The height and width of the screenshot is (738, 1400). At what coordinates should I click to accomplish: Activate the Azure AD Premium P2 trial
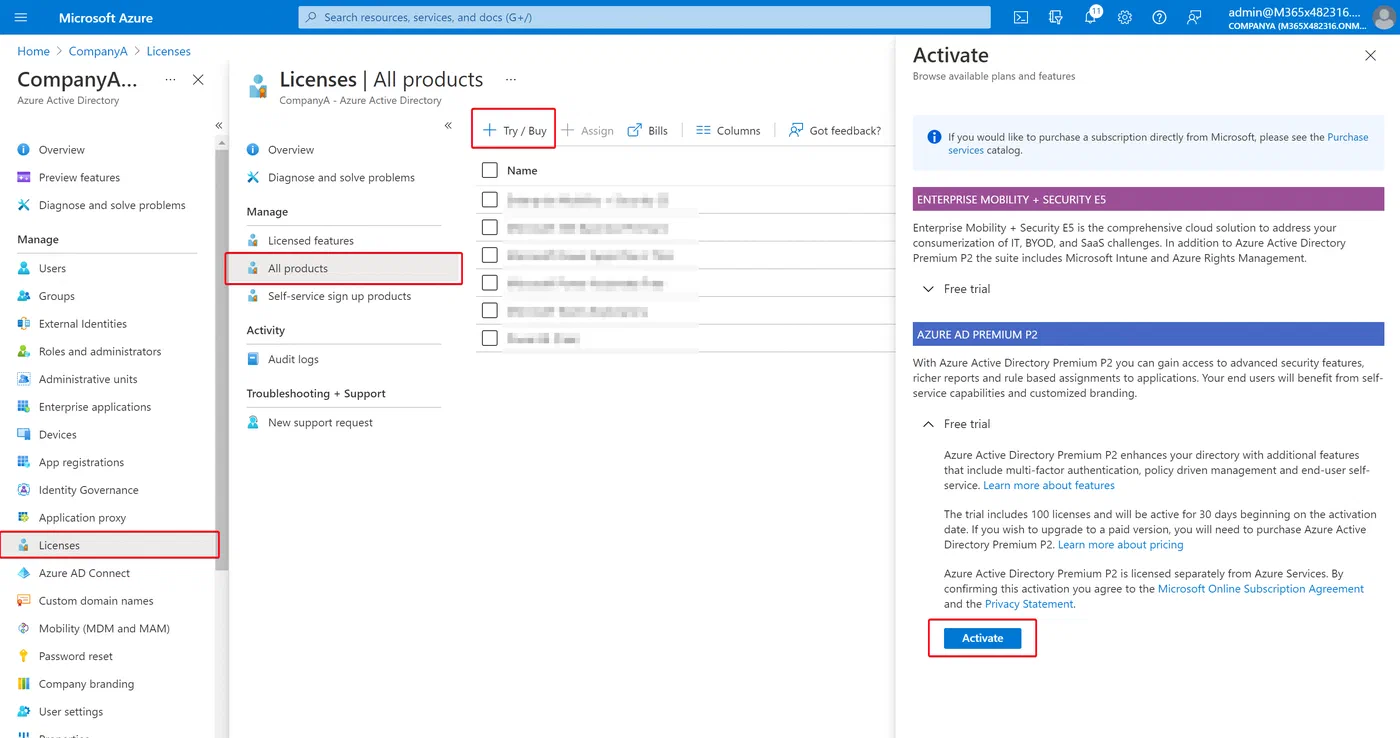(982, 638)
